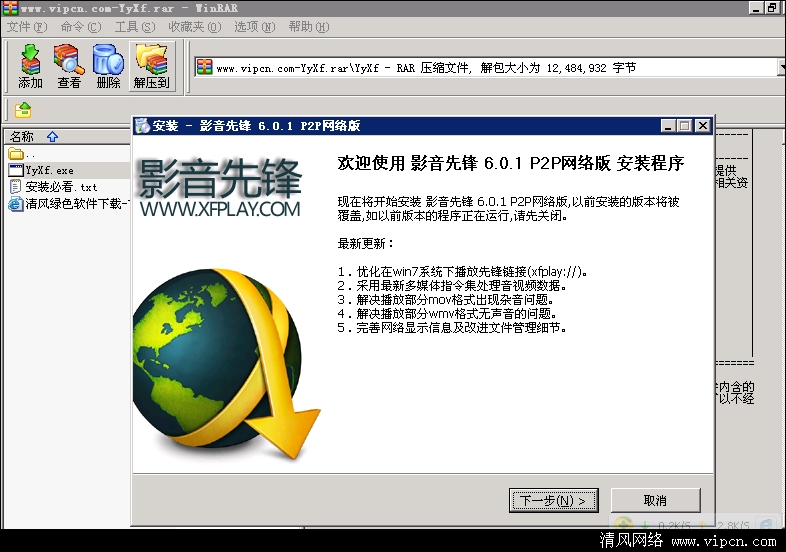Maximize the 影音先锋 installer window
This screenshot has height=552, width=786.
tap(685, 126)
